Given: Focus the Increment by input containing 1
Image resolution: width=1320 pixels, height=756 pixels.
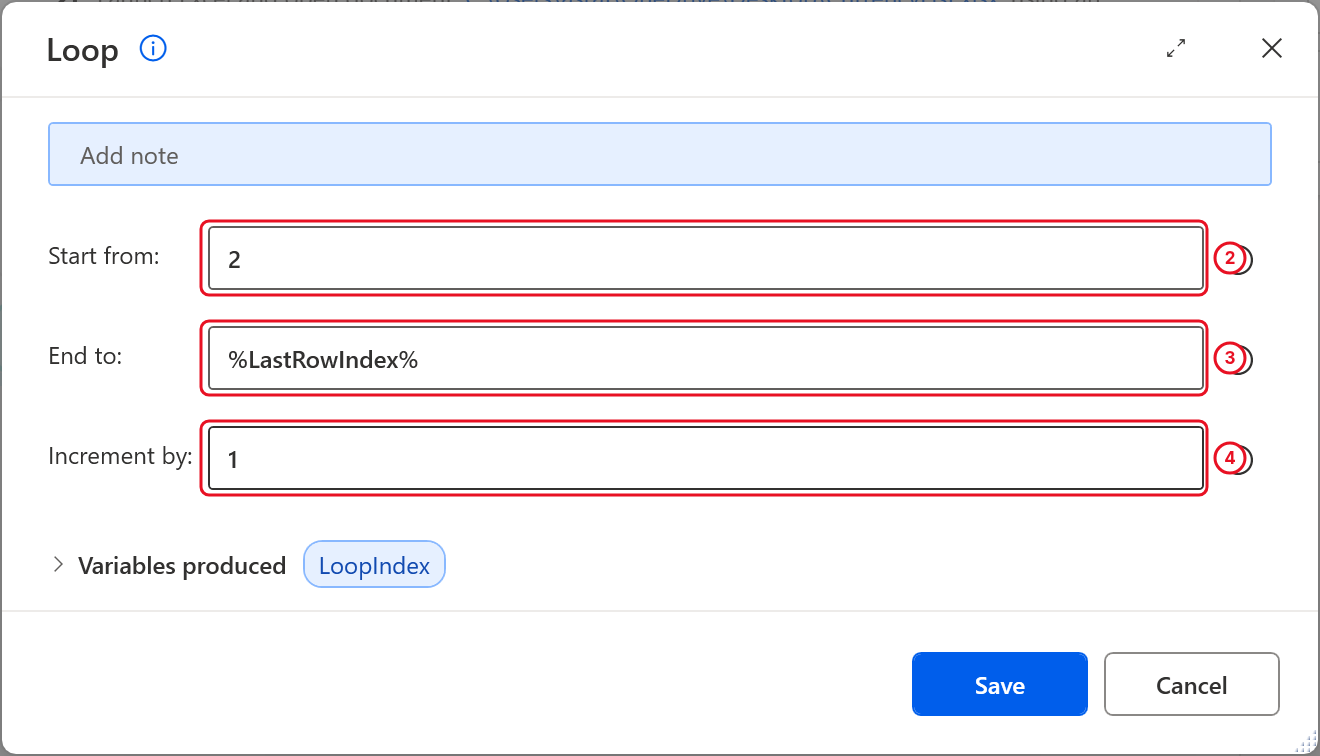Looking at the screenshot, I should click(x=705, y=459).
